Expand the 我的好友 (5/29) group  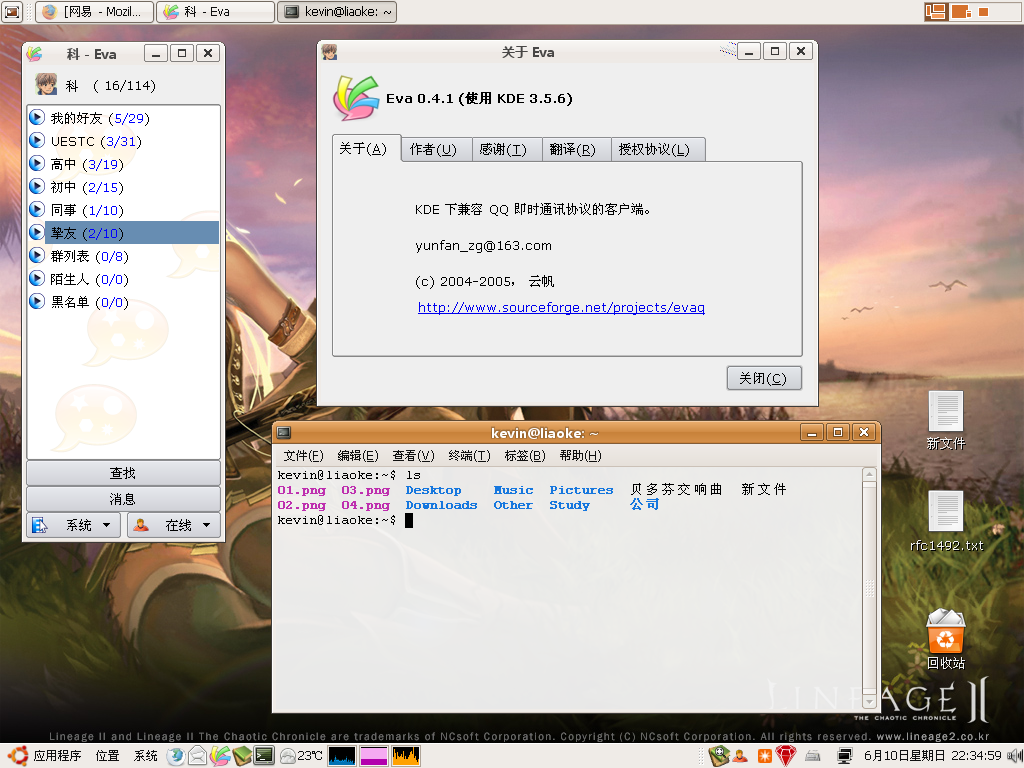[x=37, y=118]
